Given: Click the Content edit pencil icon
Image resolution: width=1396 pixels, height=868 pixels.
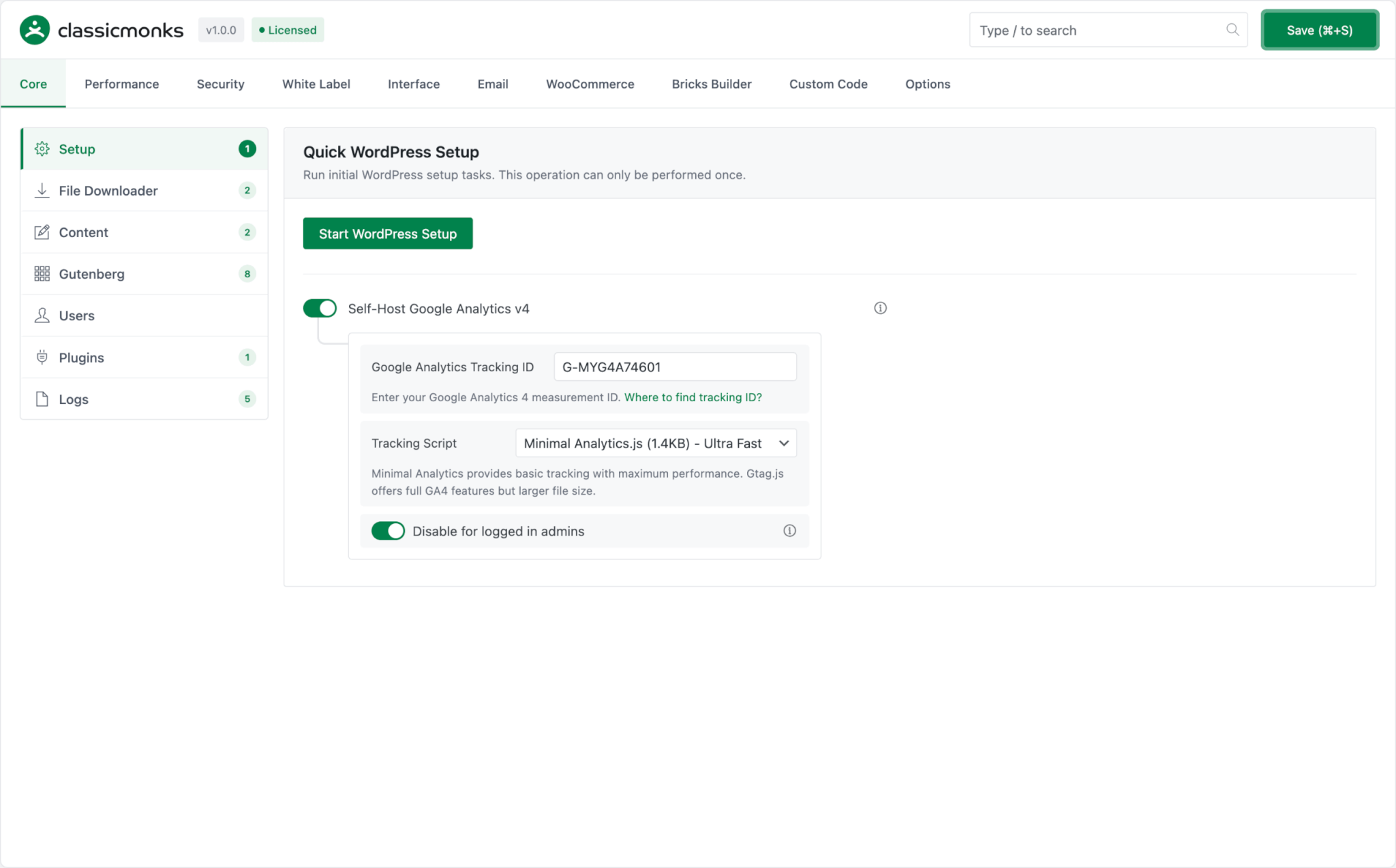Looking at the screenshot, I should pos(42,232).
